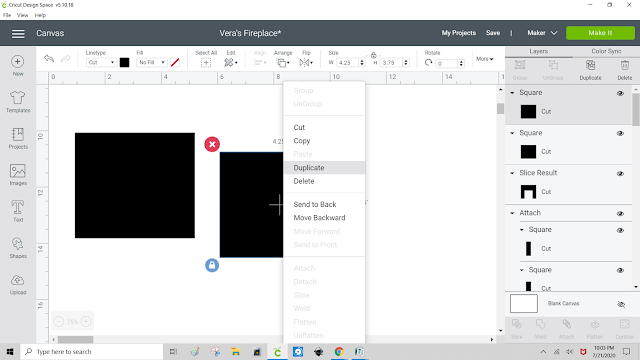The width and height of the screenshot is (640, 360).
Task: Hide the Attach group layer
Action: pyautogui.click(x=620, y=213)
